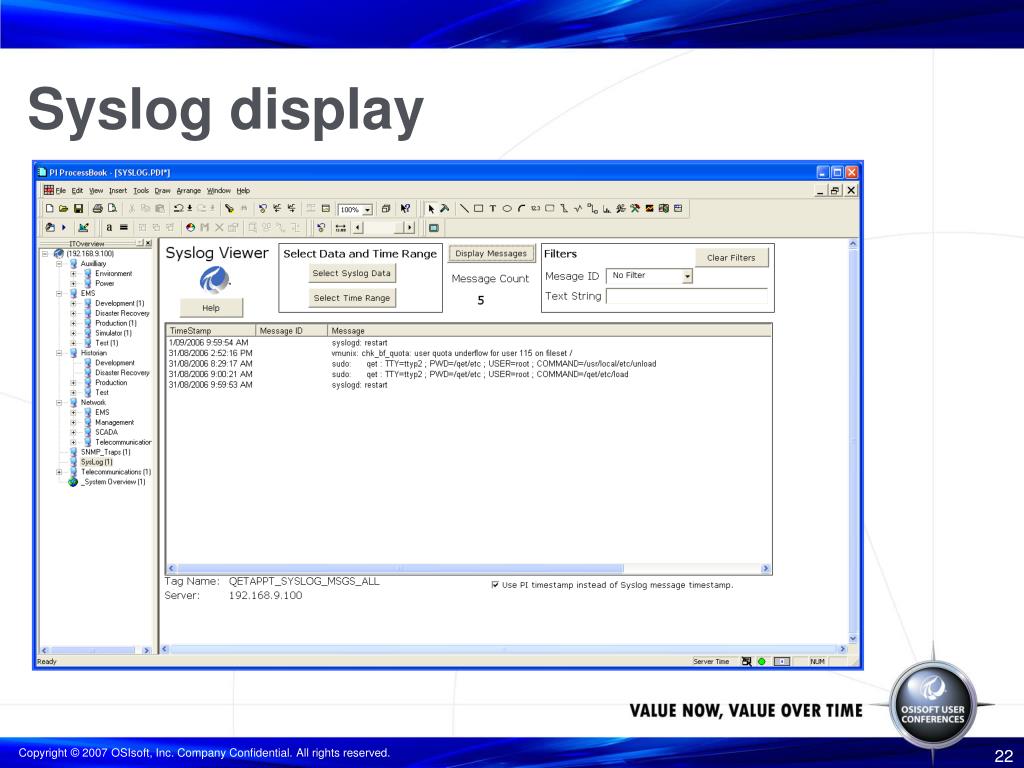This screenshot has width=1024, height=768.
Task: Click the Print Preview toolbar icon
Action: (112, 209)
